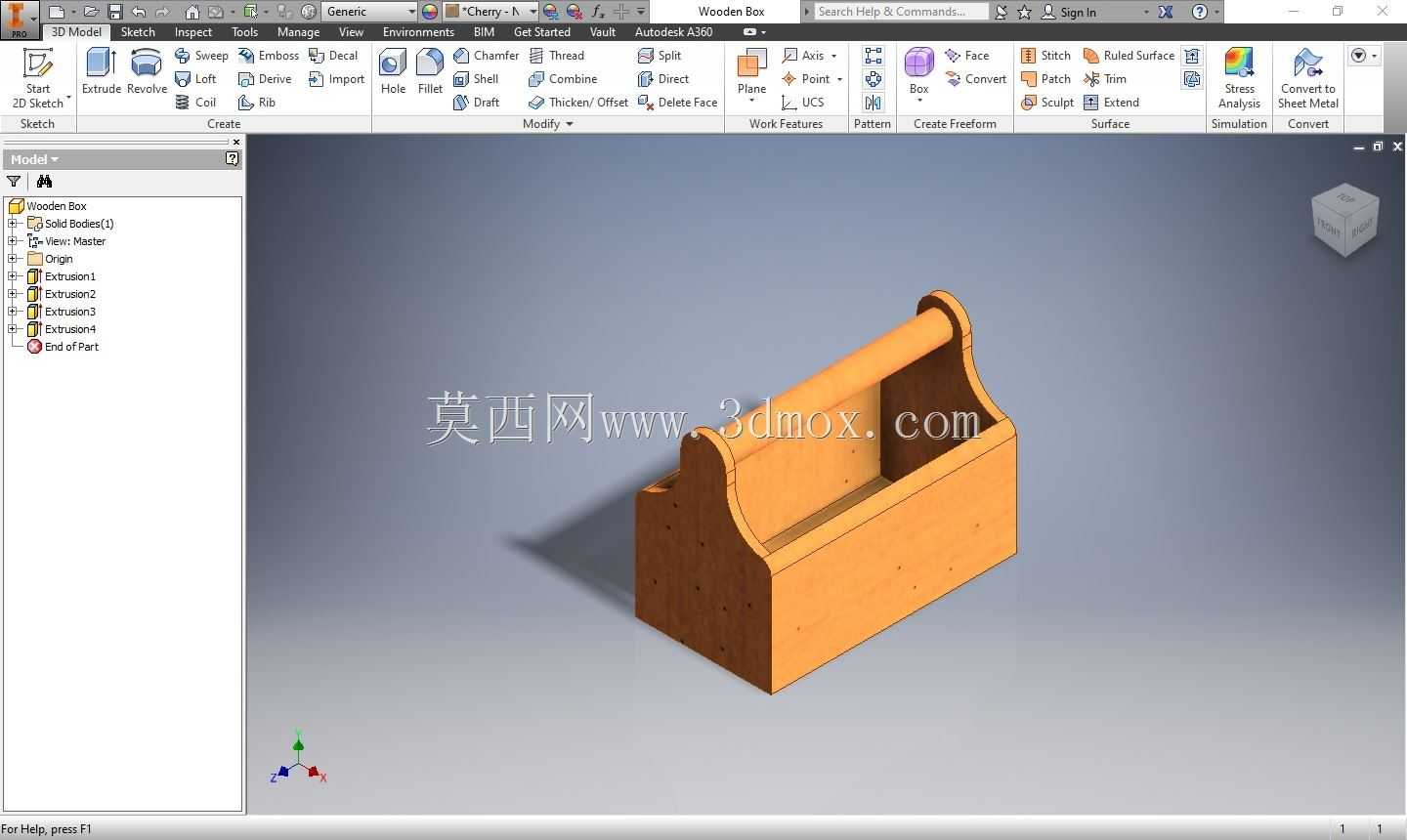
Task: Open the Find binoculars in browser
Action: [x=44, y=182]
